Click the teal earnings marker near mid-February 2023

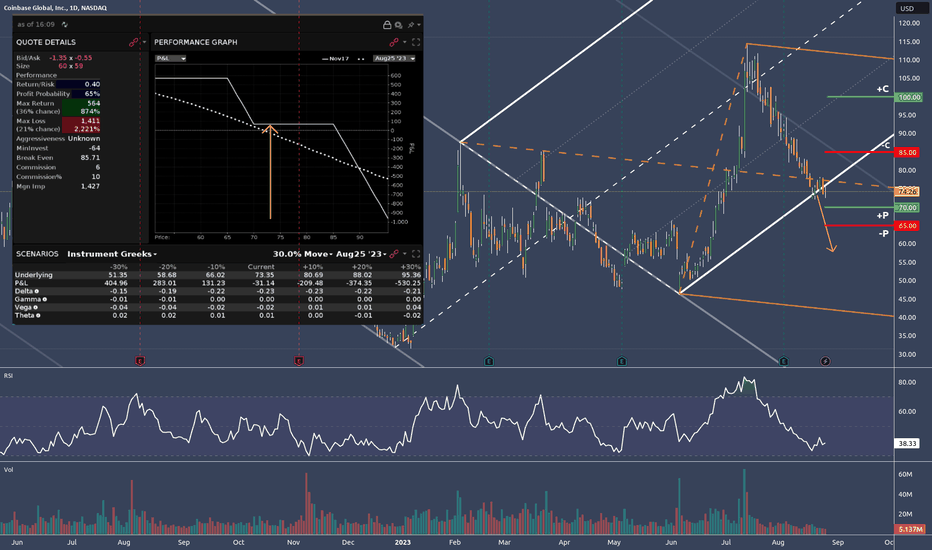(x=489, y=361)
